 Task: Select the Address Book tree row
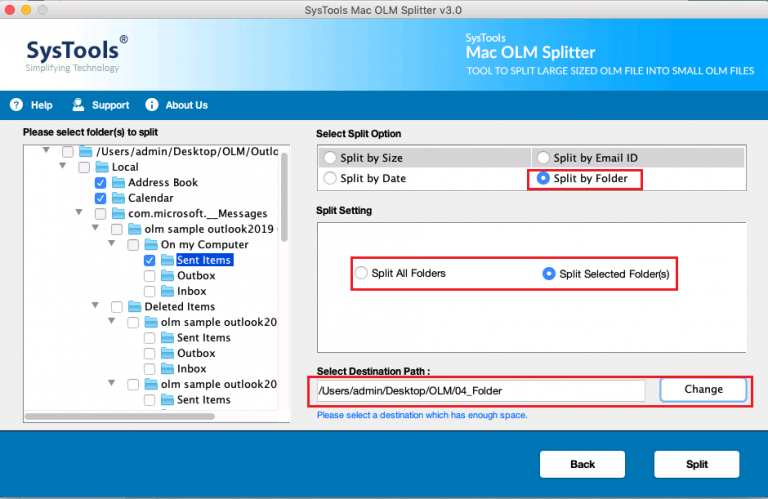point(163,183)
